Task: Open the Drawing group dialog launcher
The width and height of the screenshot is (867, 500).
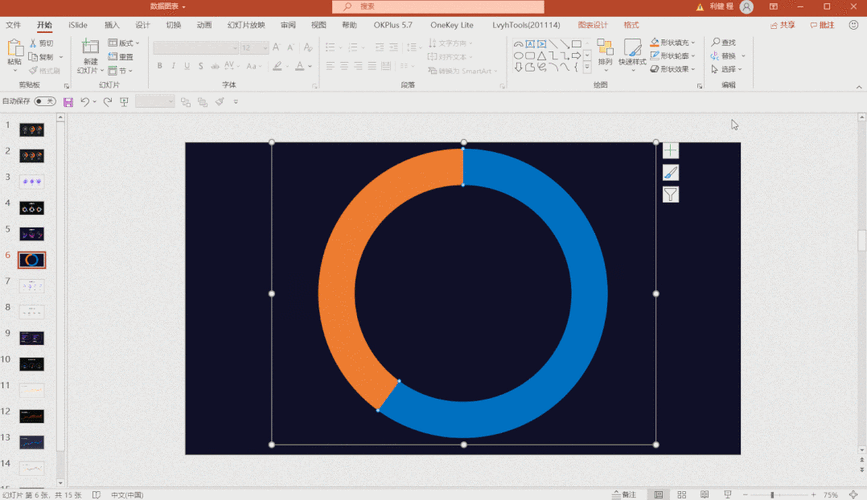Action: 699,86
